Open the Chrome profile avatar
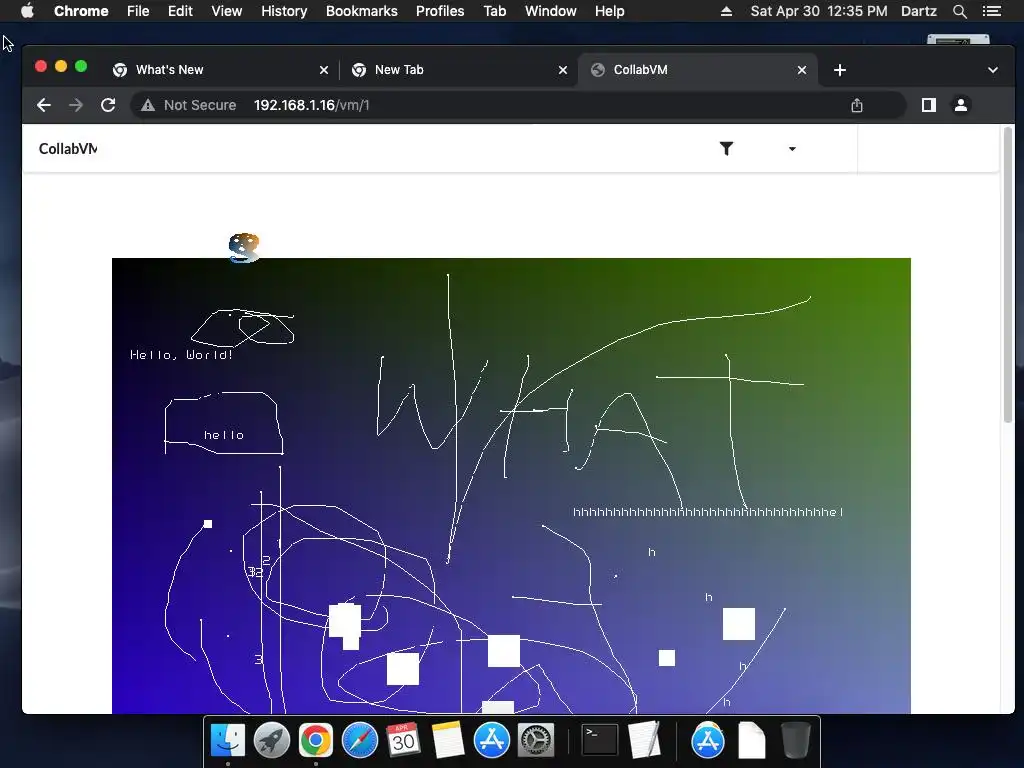 click(961, 105)
